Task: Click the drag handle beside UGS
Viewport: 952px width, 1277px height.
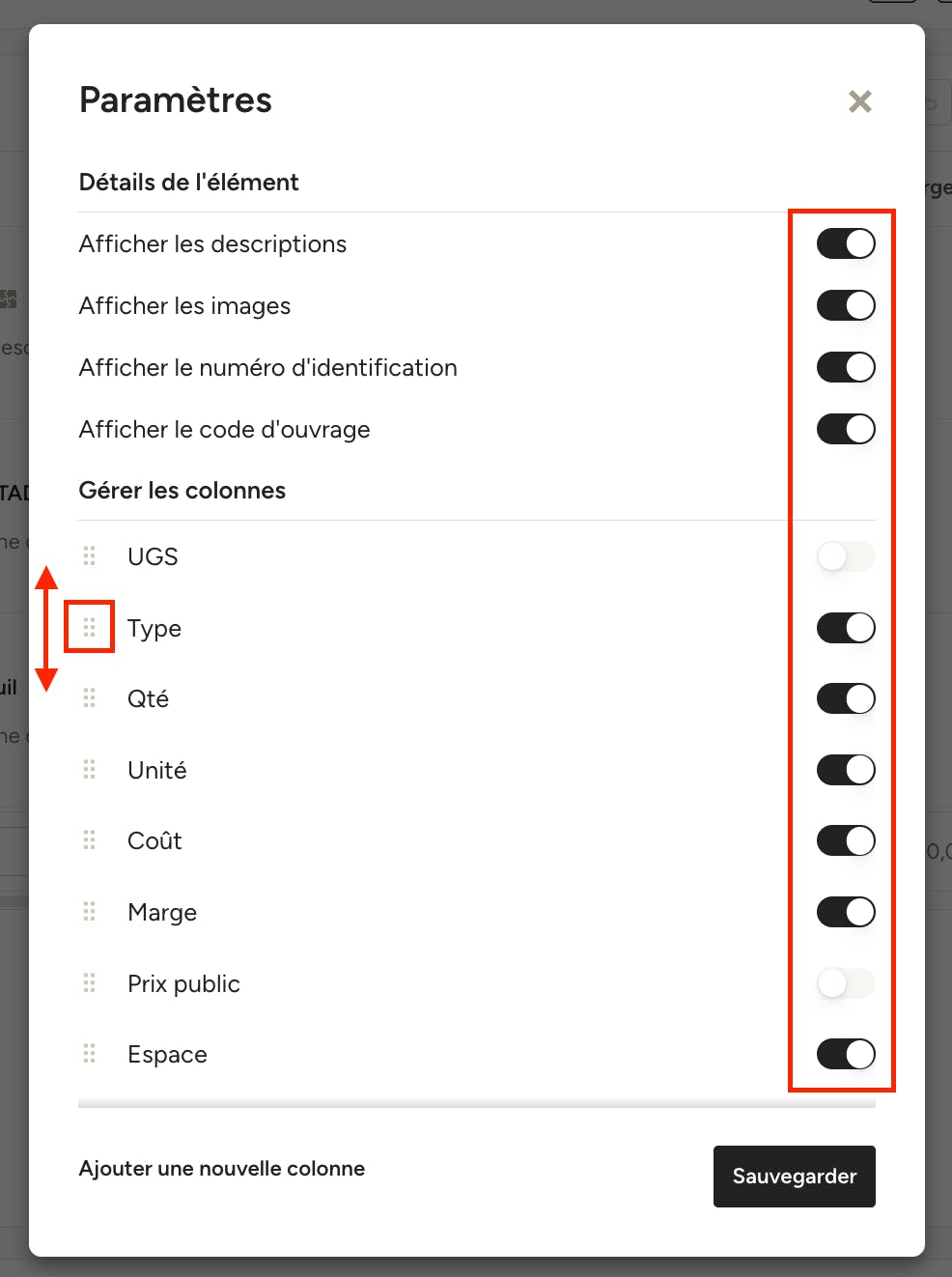Action: tap(90, 555)
